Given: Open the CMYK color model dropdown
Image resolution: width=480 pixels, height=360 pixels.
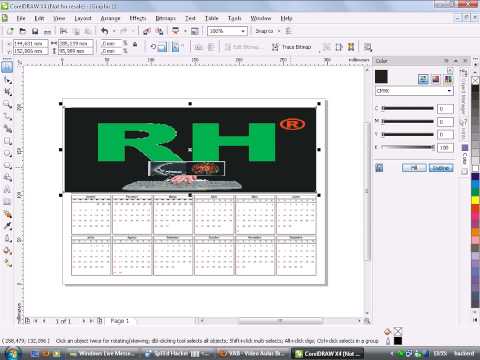Looking at the screenshot, I should click(449, 91).
